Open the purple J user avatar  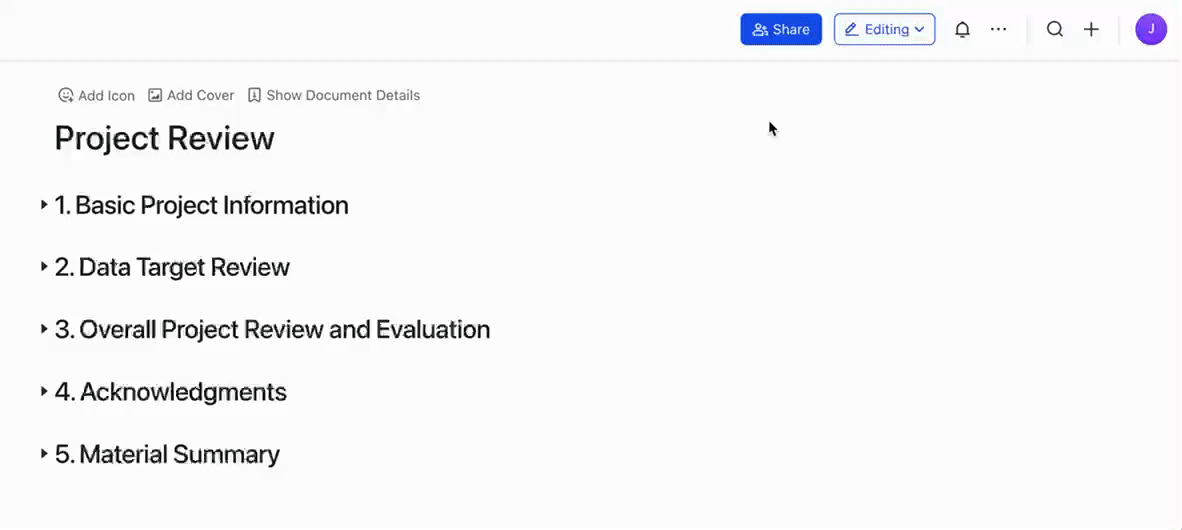click(1151, 29)
